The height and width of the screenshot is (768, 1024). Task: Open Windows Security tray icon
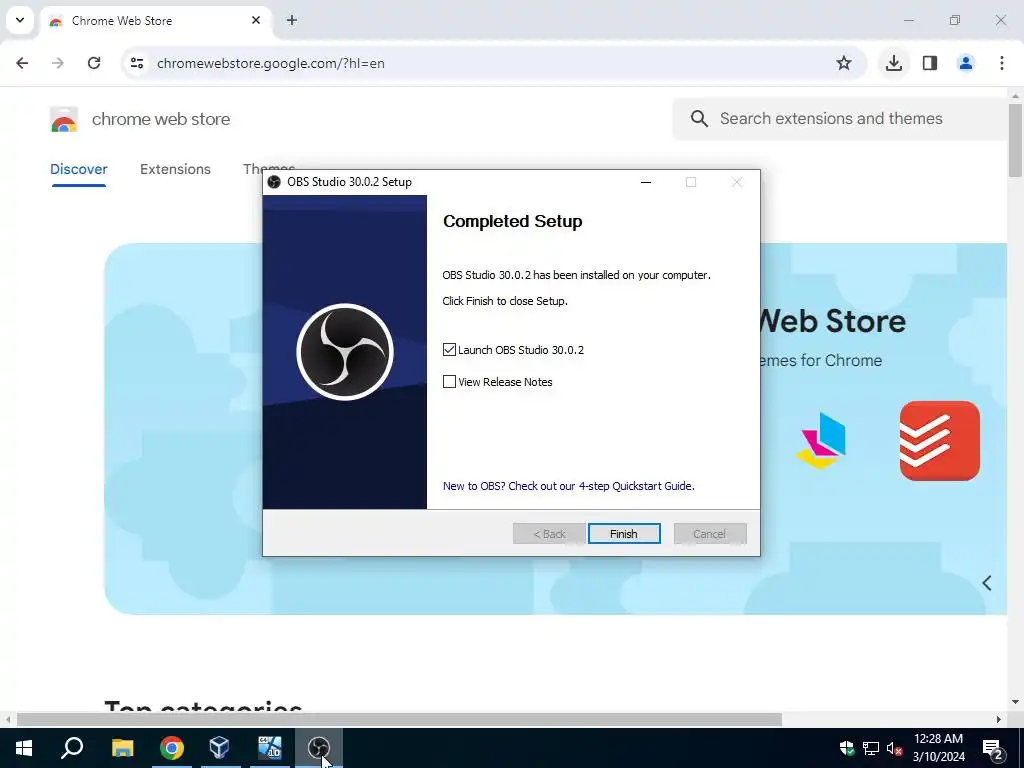pos(847,748)
